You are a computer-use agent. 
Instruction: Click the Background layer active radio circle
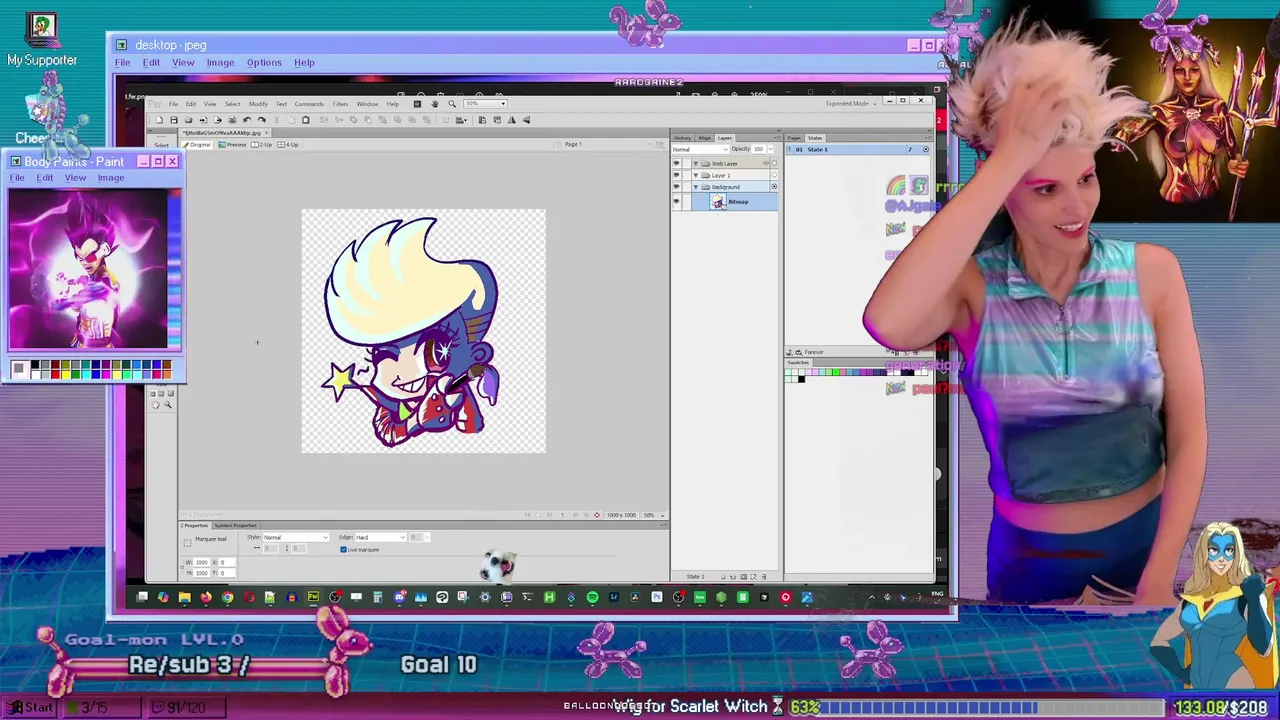pyautogui.click(x=774, y=187)
